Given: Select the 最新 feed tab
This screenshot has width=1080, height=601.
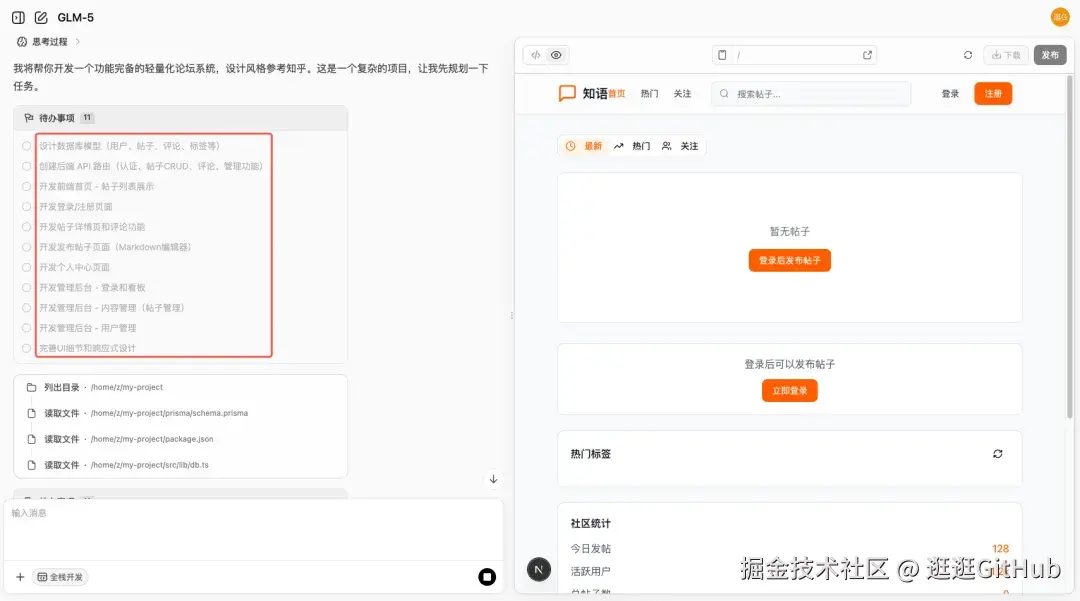Looking at the screenshot, I should point(584,146).
